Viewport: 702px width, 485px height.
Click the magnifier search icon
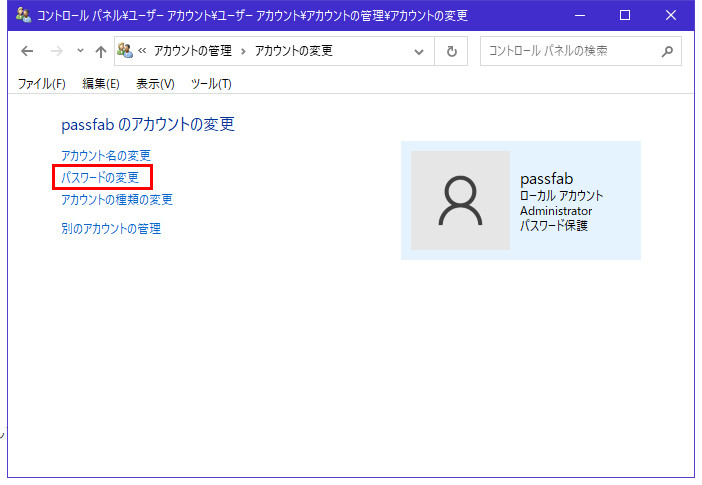tap(667, 51)
